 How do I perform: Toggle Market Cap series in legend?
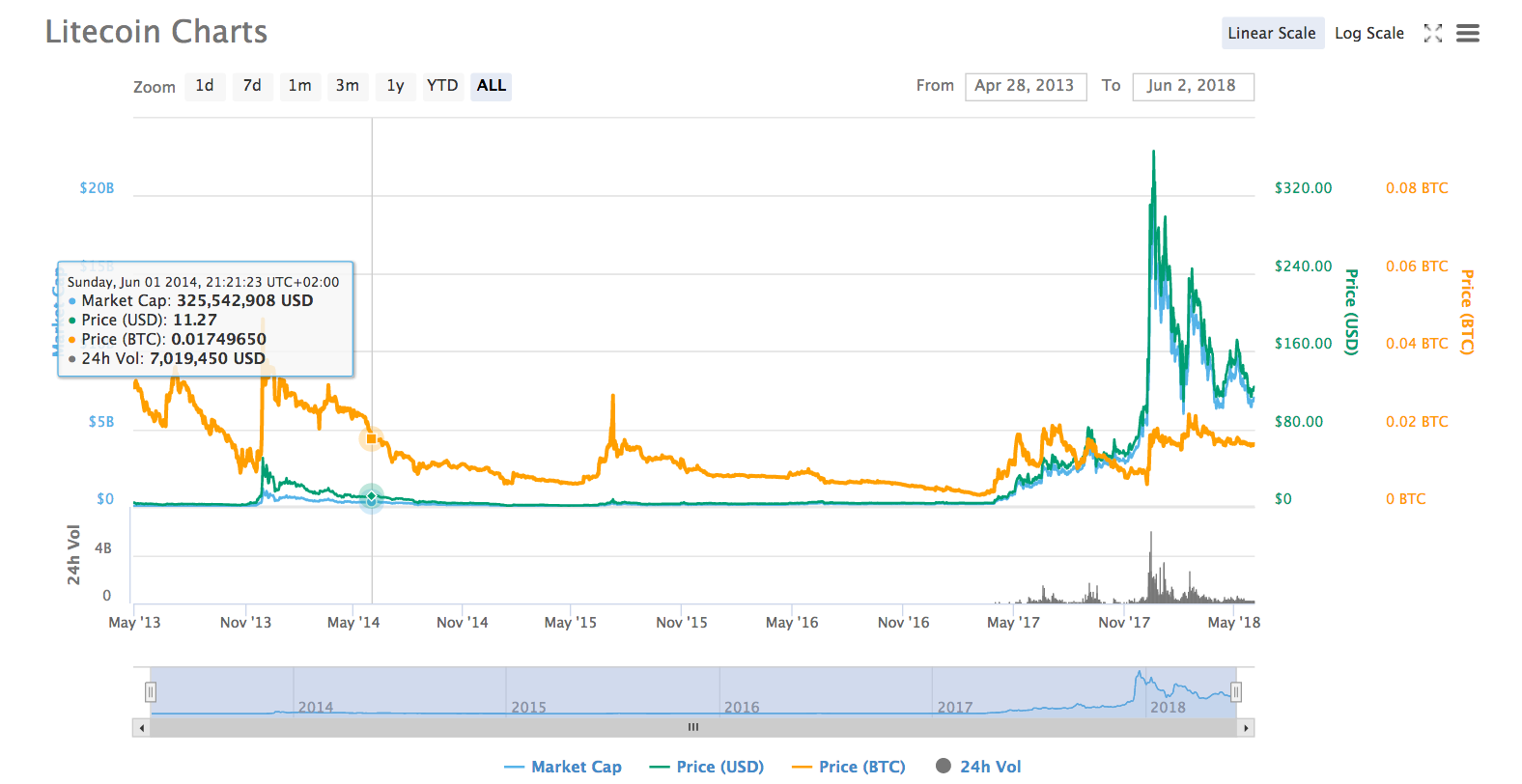coord(563,767)
